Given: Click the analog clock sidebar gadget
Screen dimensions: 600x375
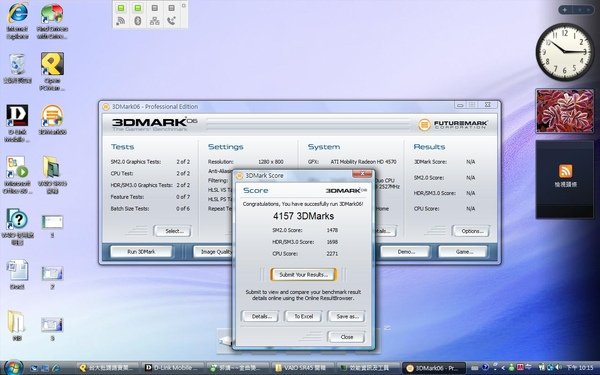Looking at the screenshot, I should 564,51.
